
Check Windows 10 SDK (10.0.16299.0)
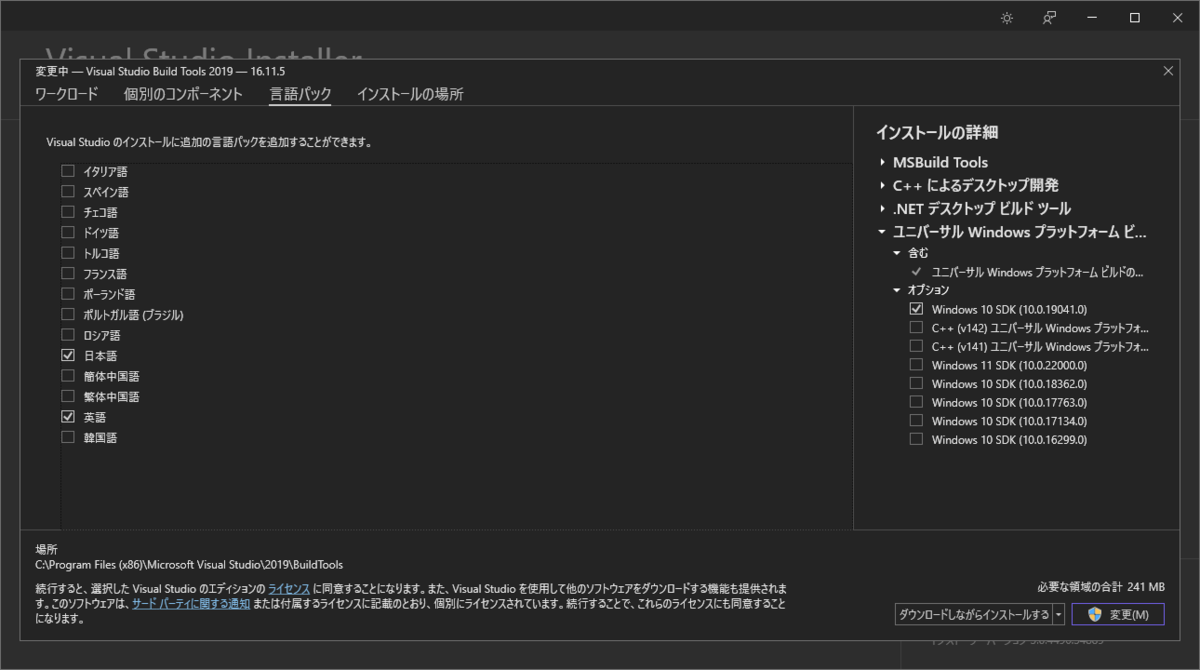tap(916, 440)
